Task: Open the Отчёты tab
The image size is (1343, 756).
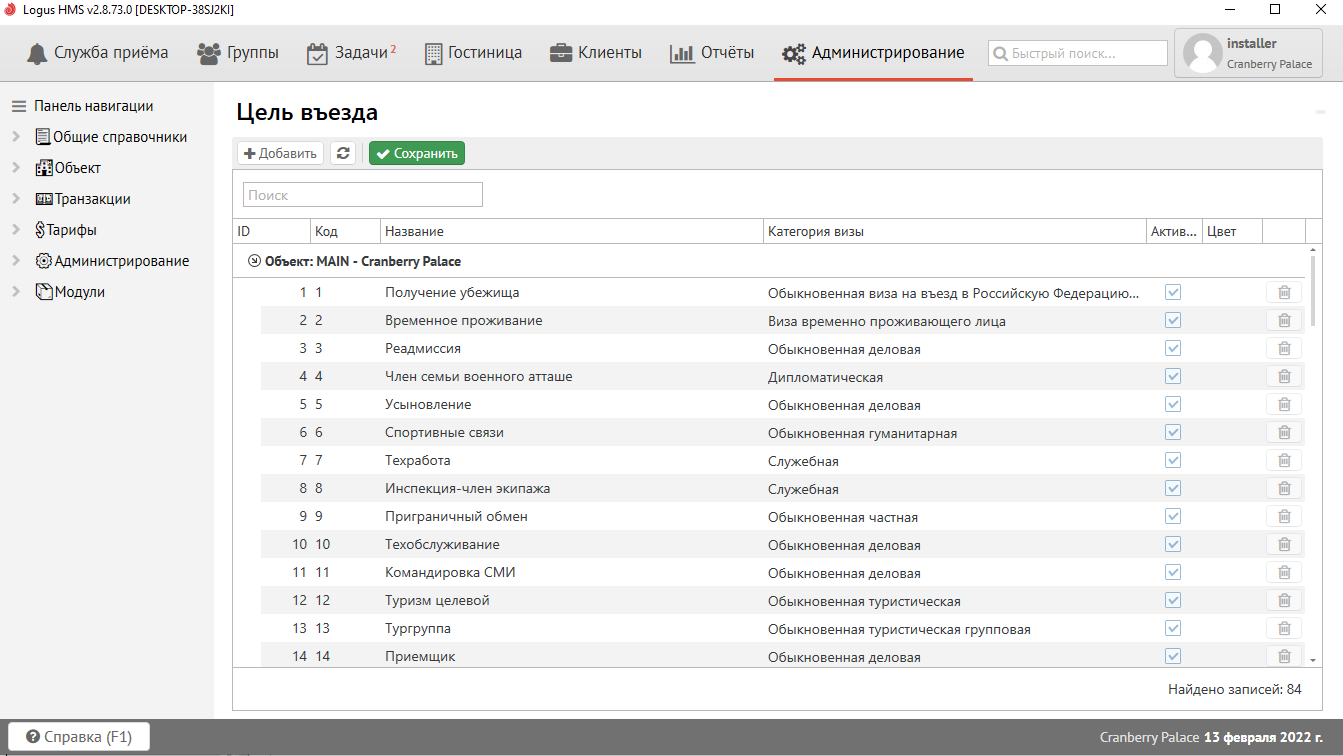Action: pos(712,53)
